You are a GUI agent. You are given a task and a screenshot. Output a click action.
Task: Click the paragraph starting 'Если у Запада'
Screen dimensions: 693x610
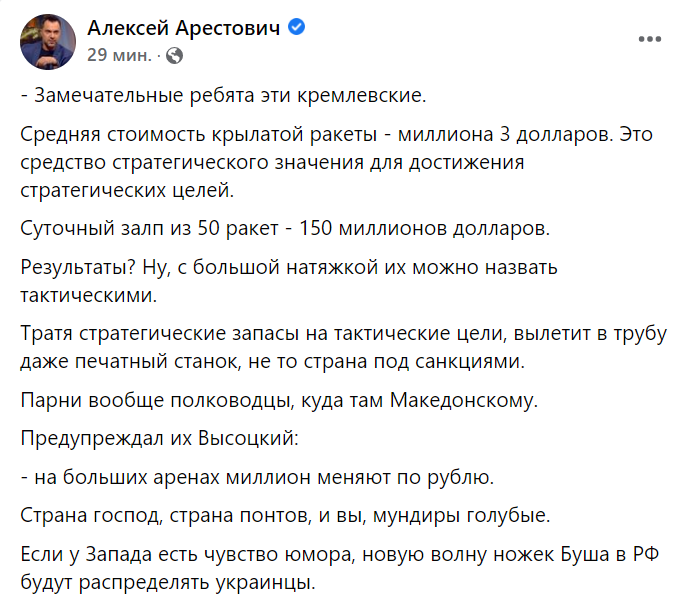pyautogui.click(x=340, y=568)
